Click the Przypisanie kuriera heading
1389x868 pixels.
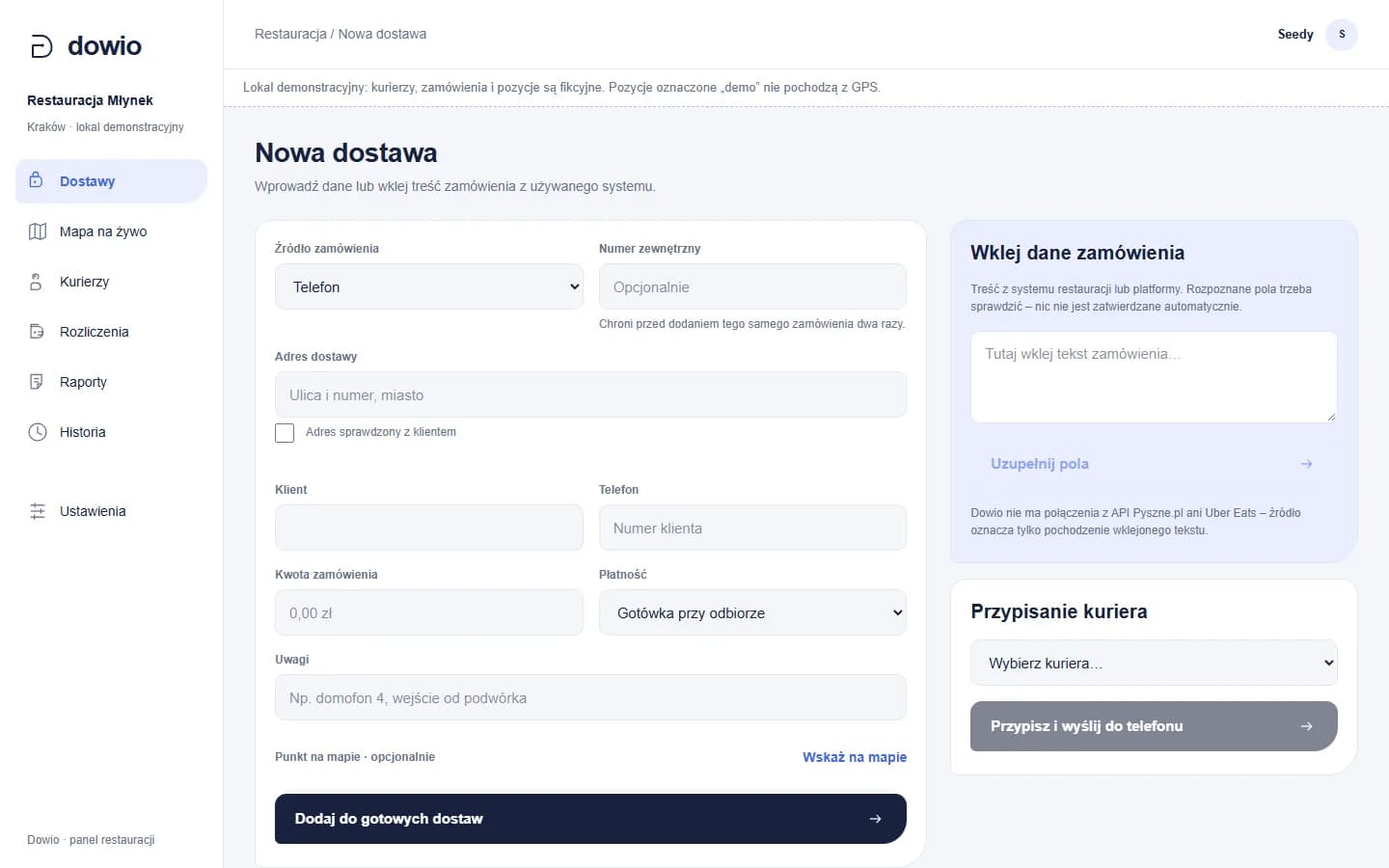click(x=1059, y=611)
